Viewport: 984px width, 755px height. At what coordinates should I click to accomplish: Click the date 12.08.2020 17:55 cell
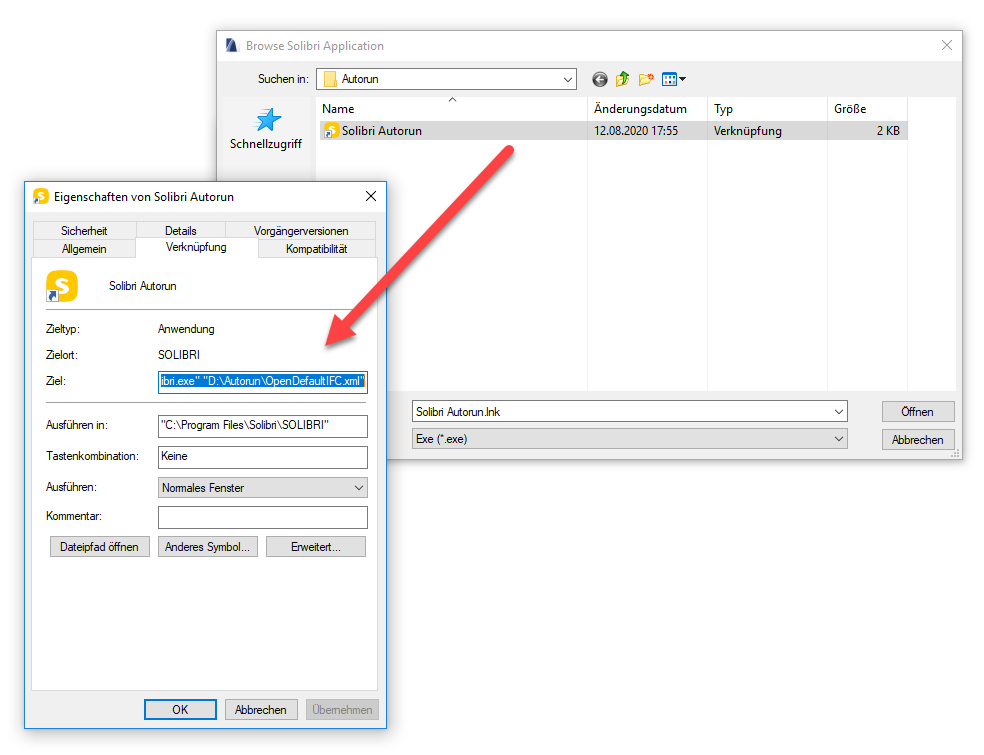click(x=636, y=131)
